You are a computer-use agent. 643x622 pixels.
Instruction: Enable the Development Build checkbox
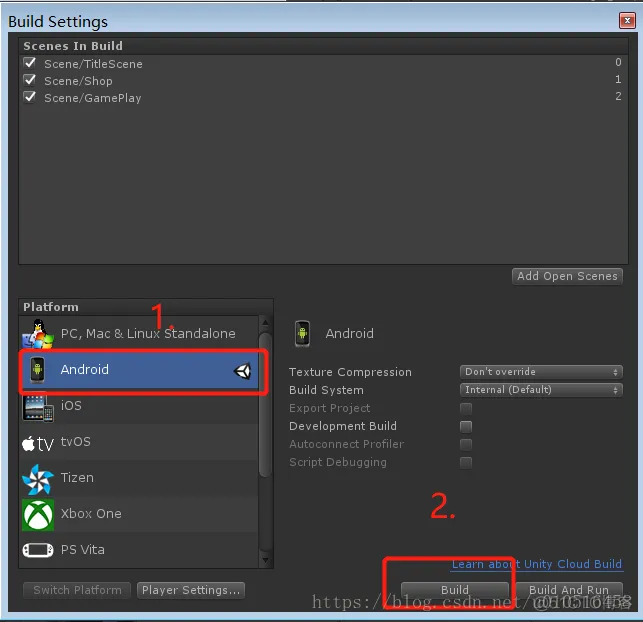pyautogui.click(x=466, y=426)
